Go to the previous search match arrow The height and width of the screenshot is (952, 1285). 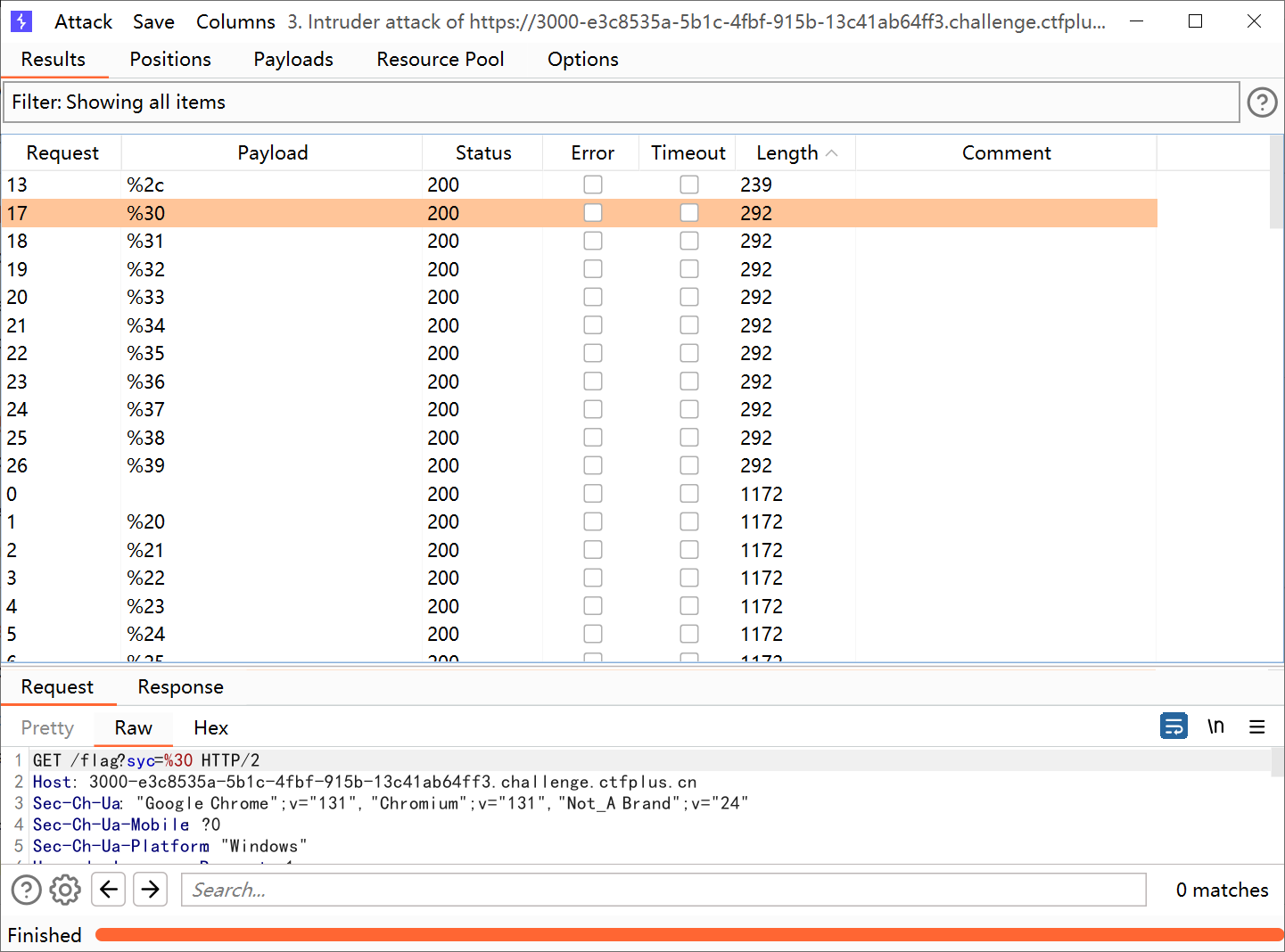coord(109,890)
